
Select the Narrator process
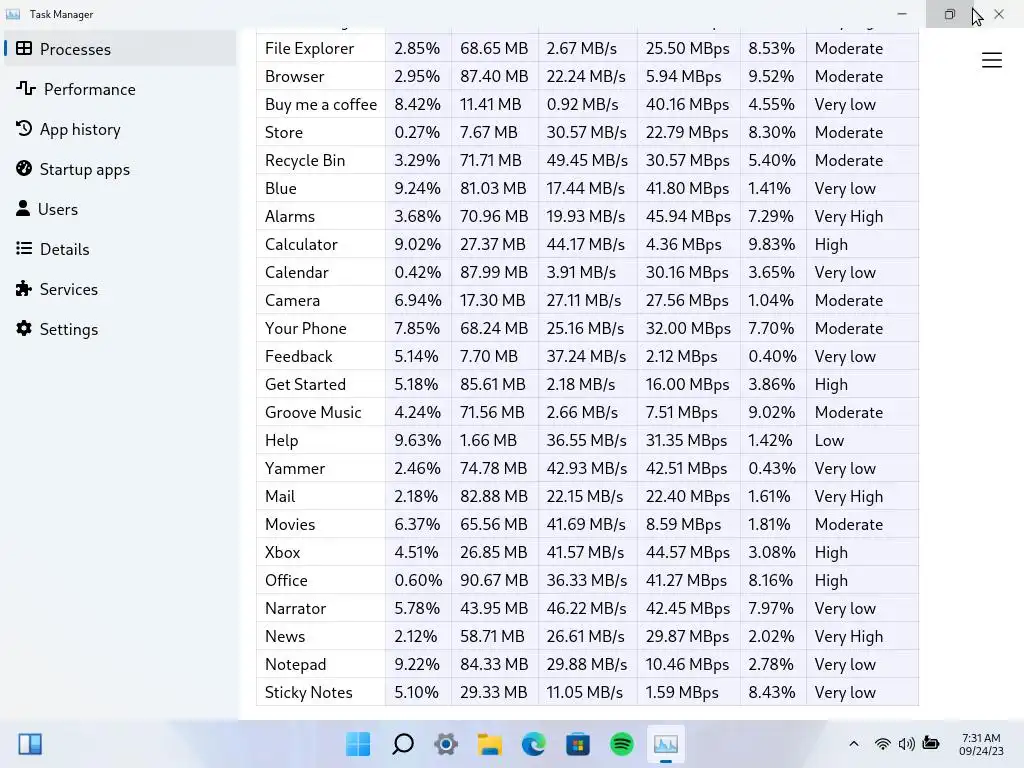587,609
